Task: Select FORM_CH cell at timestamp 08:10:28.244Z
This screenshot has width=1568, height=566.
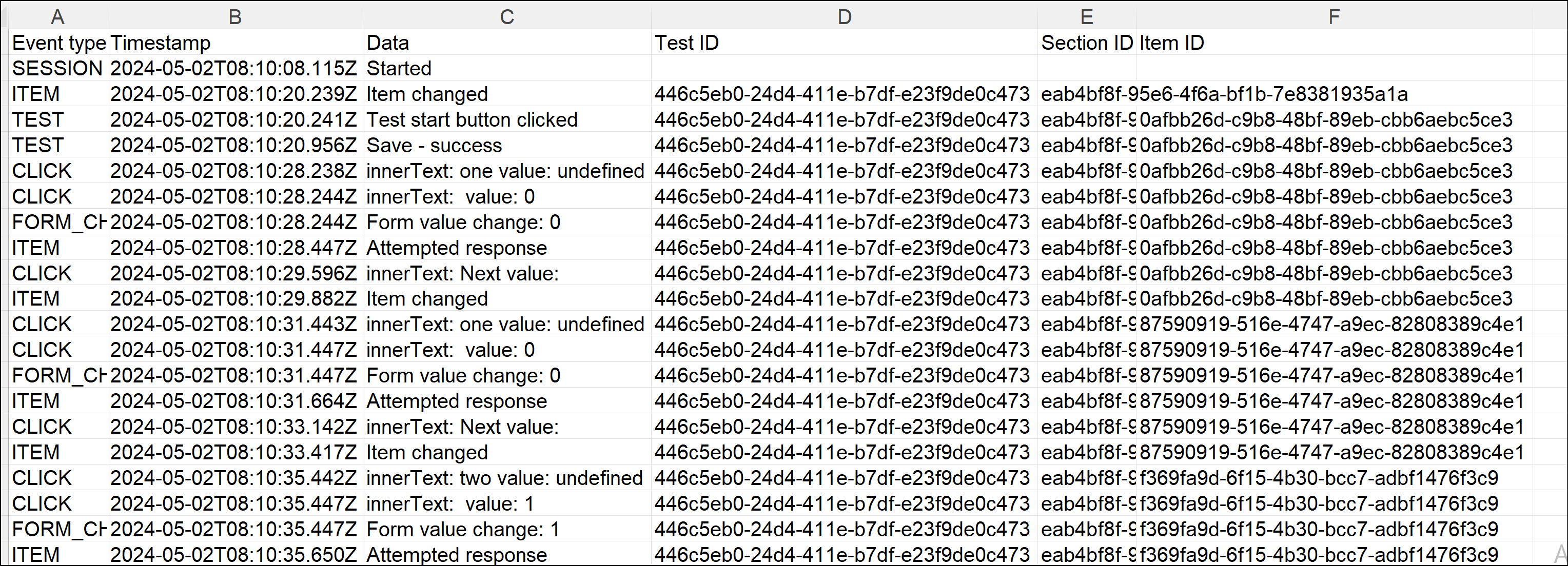Action: (58, 221)
